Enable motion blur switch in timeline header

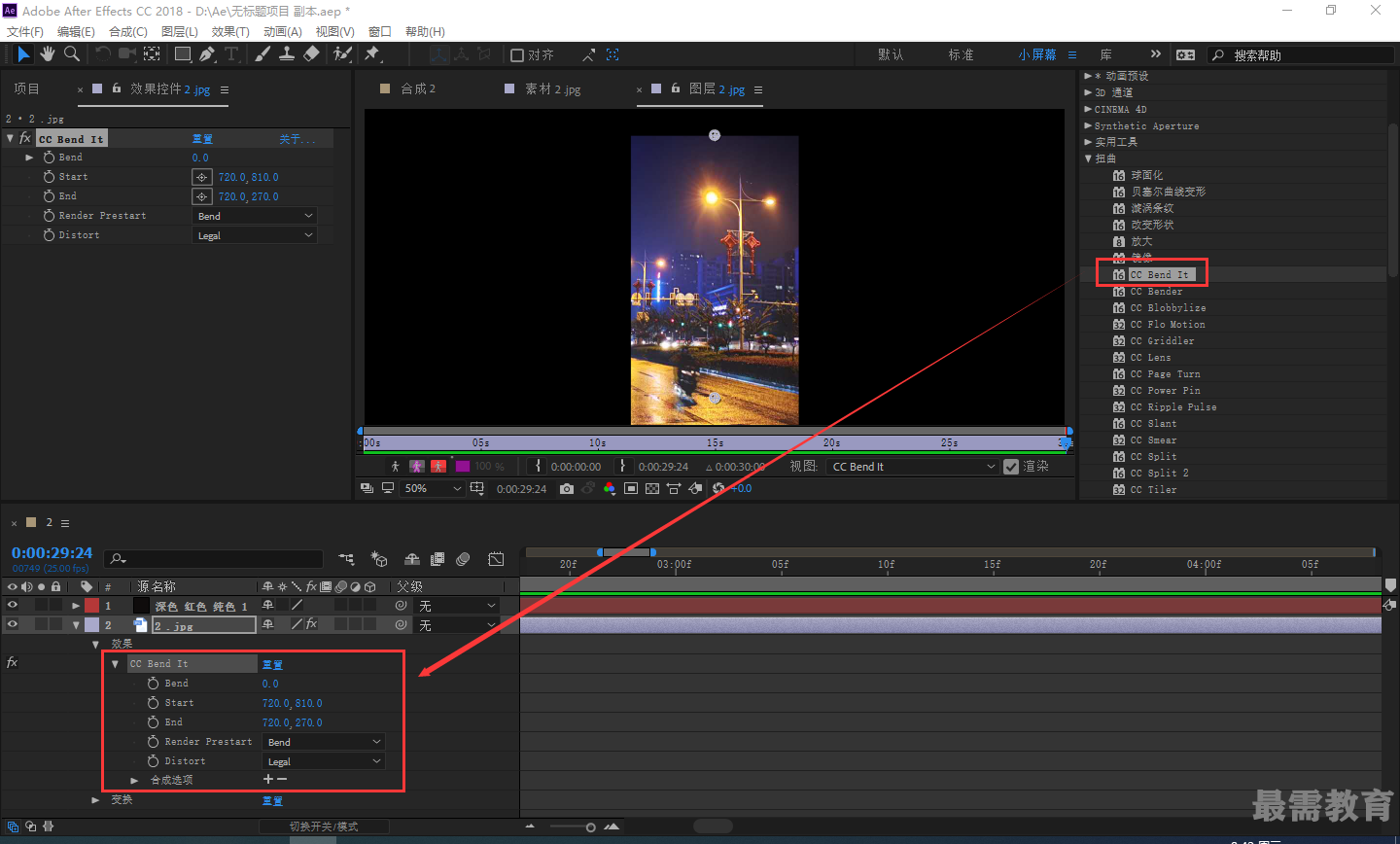coord(464,559)
